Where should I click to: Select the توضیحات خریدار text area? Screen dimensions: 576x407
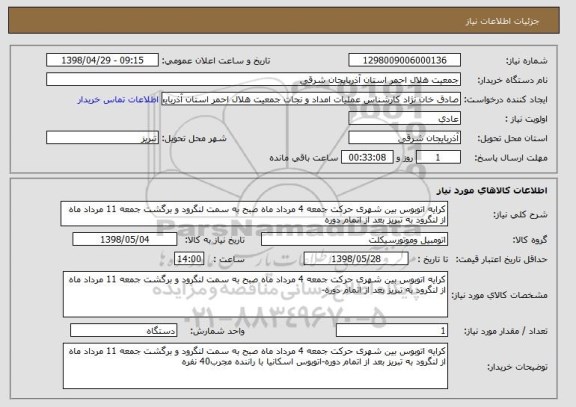255,366
